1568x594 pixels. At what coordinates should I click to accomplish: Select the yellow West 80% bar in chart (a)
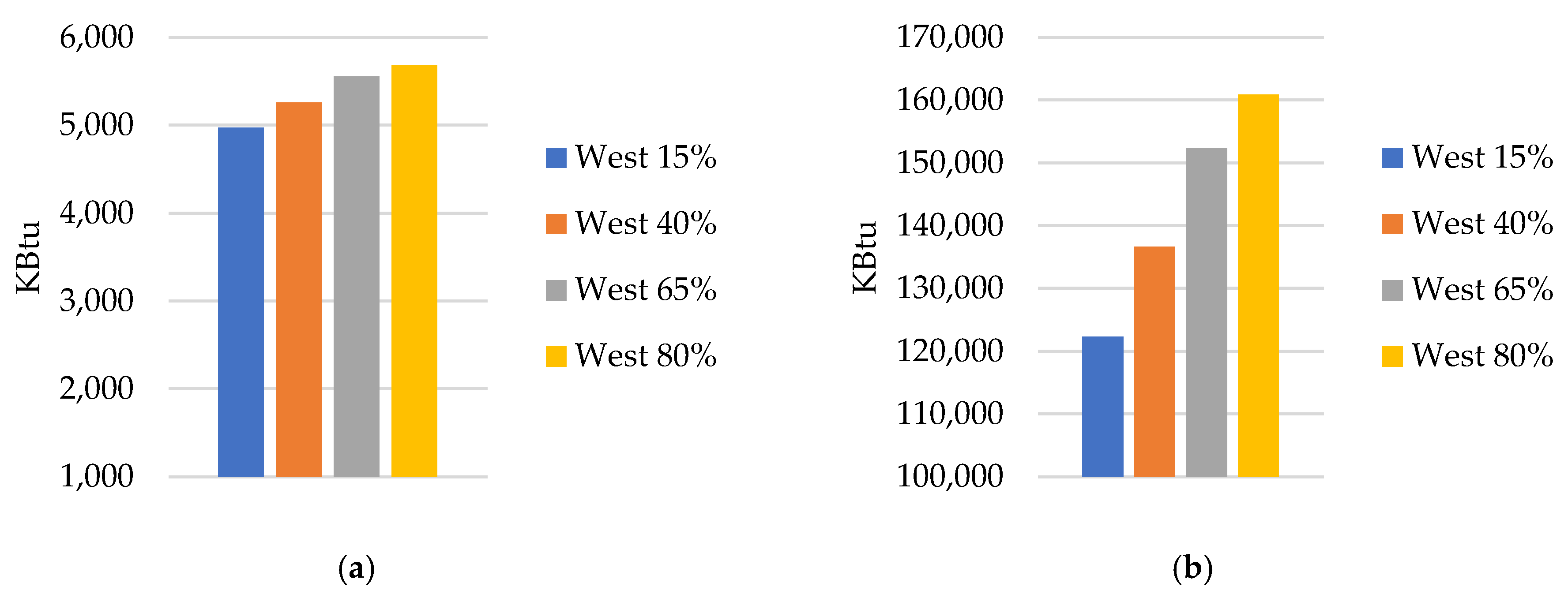coord(414,271)
